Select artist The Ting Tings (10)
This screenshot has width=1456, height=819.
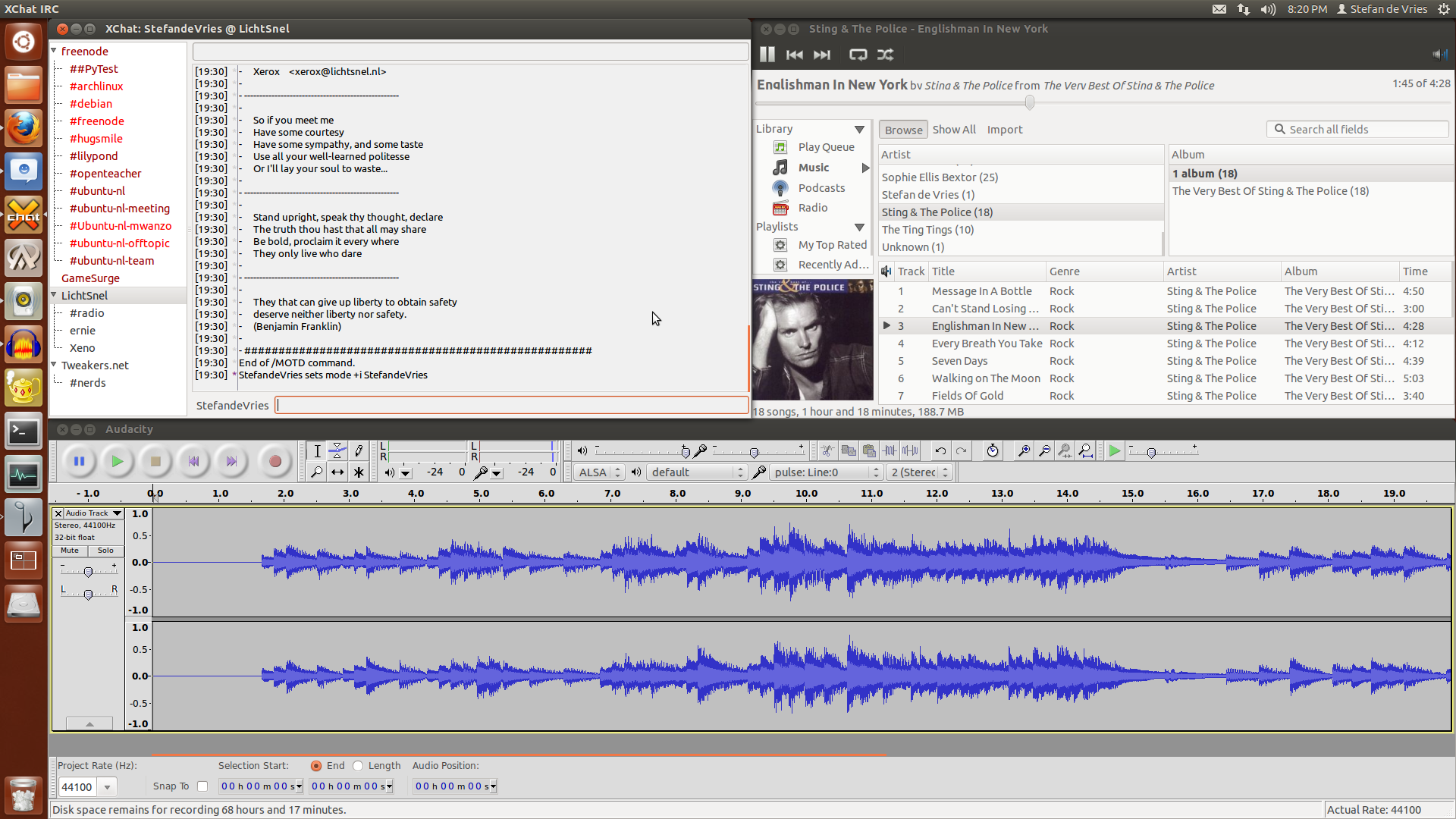click(x=927, y=230)
